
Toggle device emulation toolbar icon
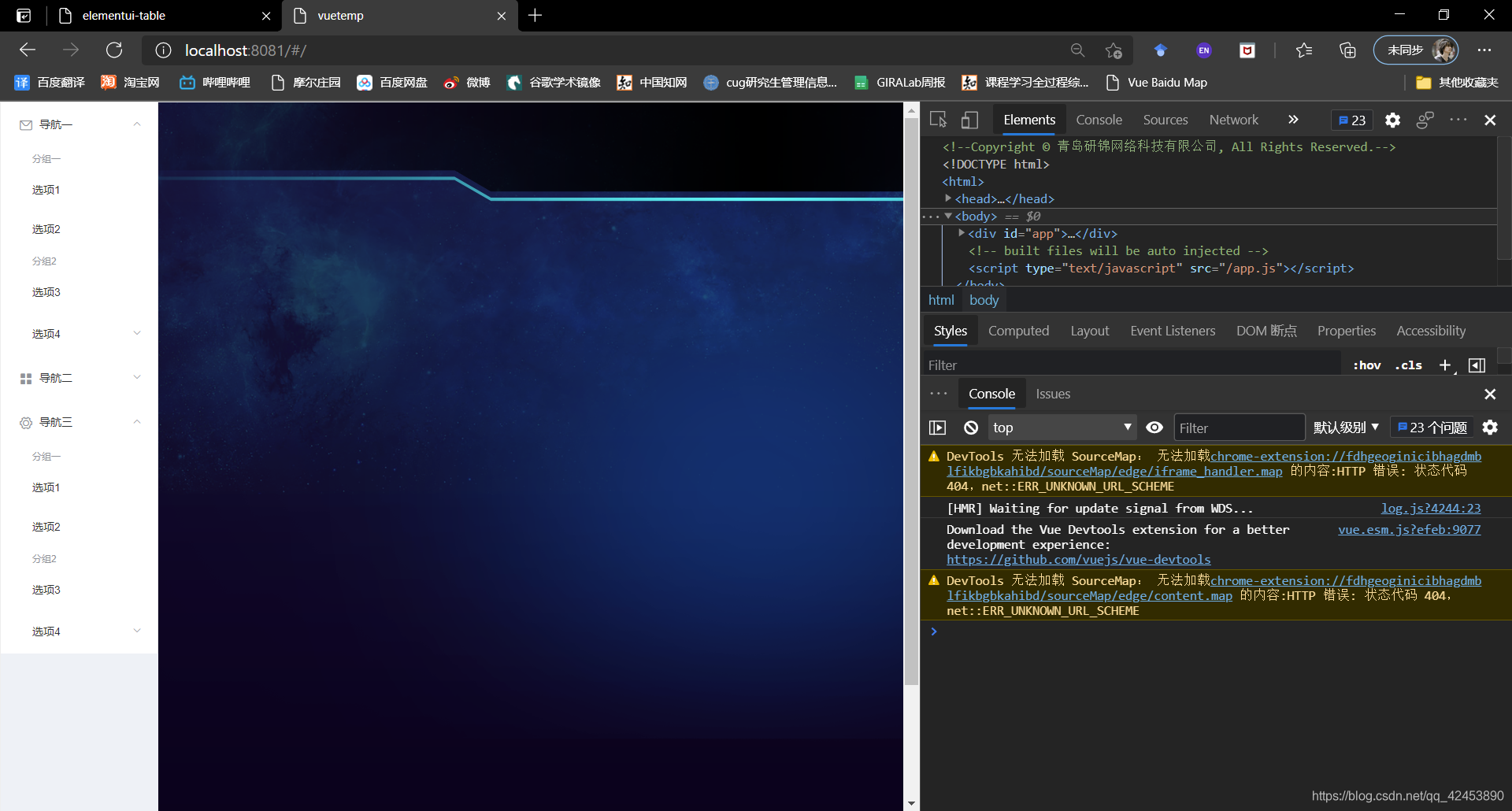pyautogui.click(x=969, y=120)
